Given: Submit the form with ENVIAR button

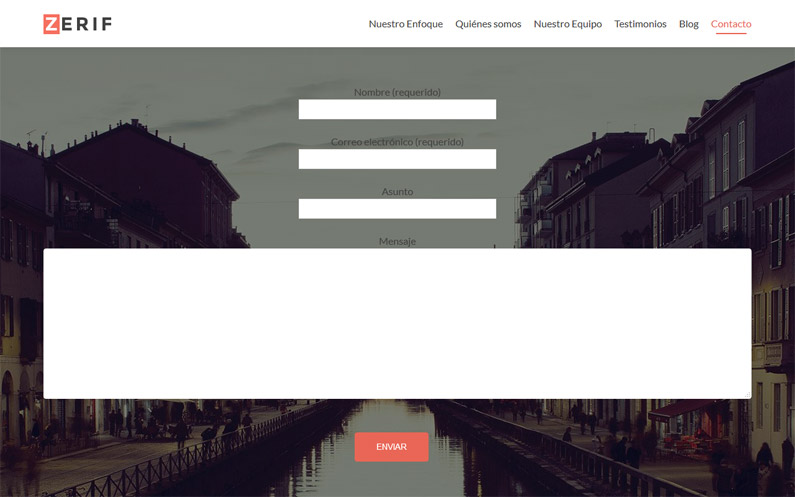Looking at the screenshot, I should 391,447.
